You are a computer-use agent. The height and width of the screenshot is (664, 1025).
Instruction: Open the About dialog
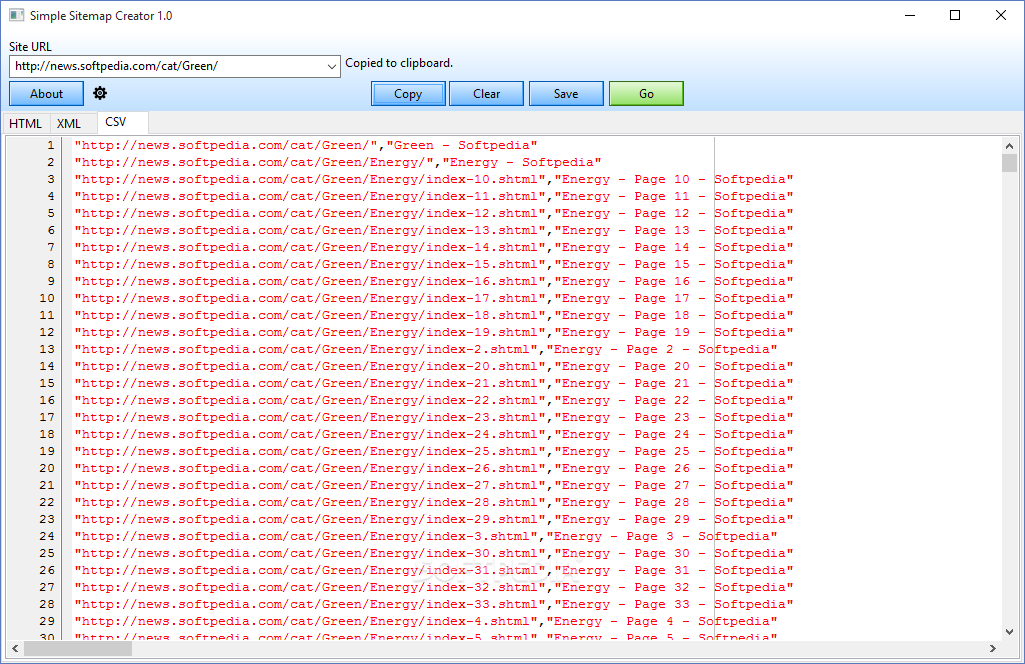pyautogui.click(x=46, y=93)
